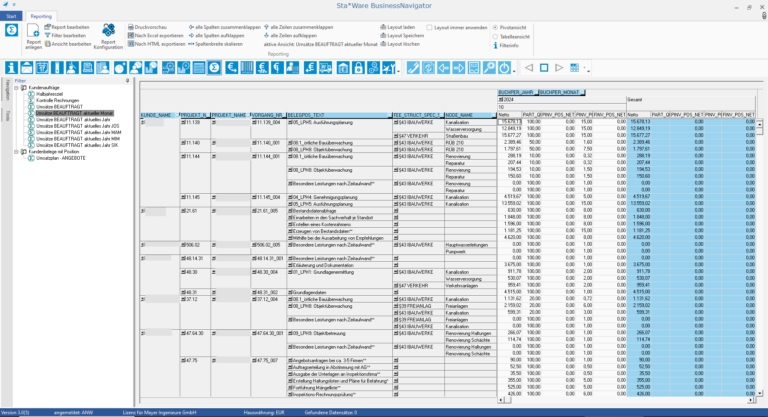The height and width of the screenshot is (417, 768).
Task: Switch to the Reporting tab
Action: [x=41, y=16]
